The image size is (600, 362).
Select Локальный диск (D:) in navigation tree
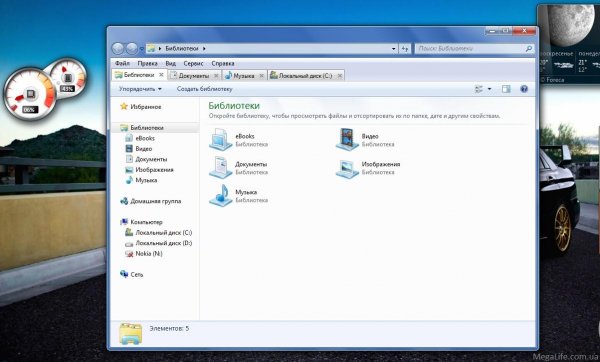coord(159,243)
